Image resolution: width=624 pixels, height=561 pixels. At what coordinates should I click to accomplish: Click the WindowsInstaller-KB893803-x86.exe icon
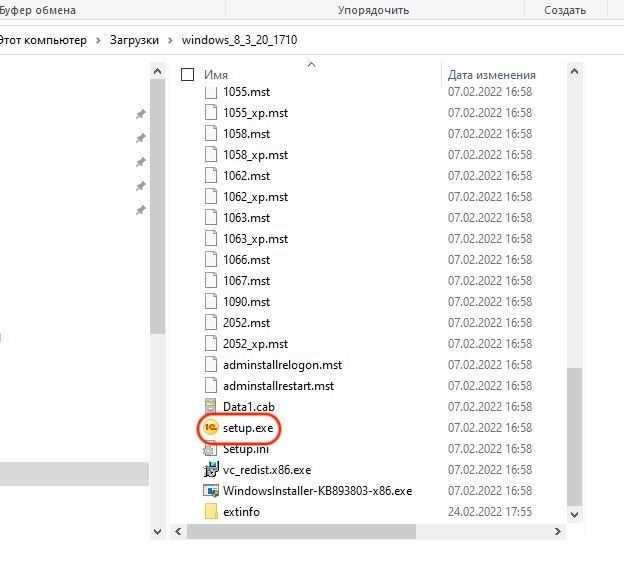(x=211, y=491)
